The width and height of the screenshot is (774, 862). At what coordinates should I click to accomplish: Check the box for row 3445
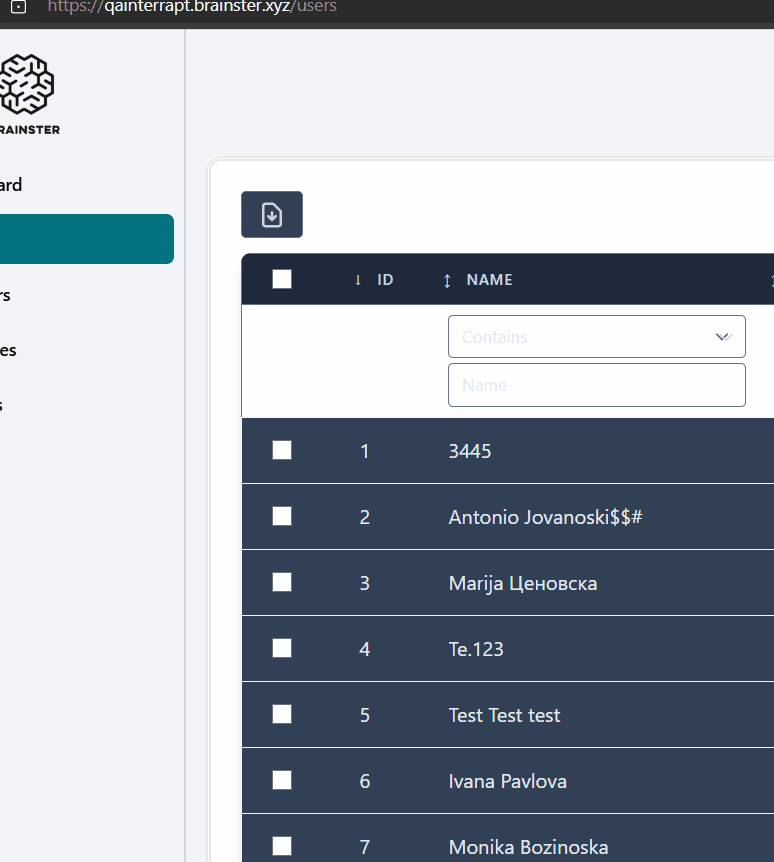coord(282,451)
